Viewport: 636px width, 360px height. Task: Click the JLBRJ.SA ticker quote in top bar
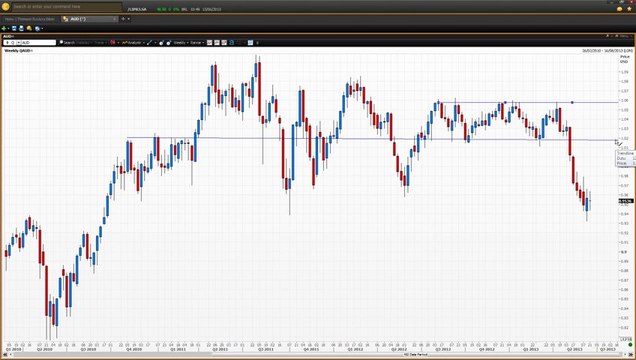click(x=137, y=9)
